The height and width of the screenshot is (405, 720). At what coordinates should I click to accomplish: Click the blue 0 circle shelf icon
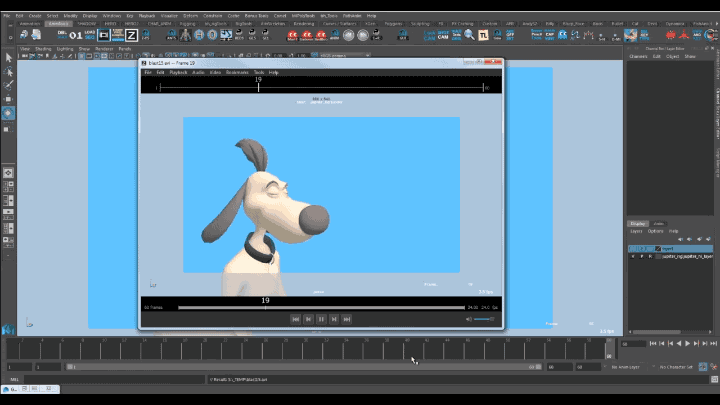click(212, 35)
